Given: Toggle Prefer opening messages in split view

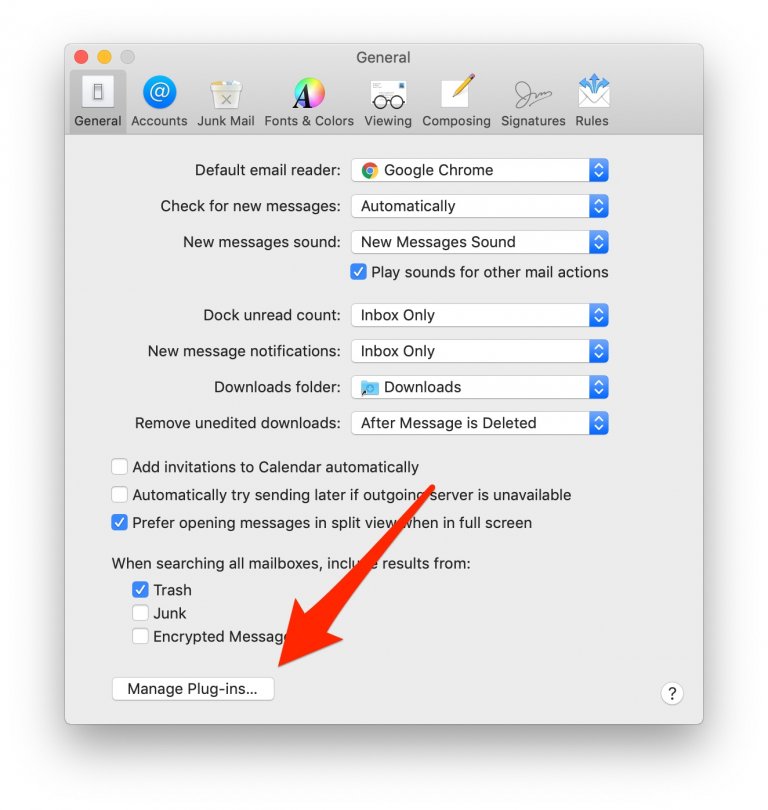Looking at the screenshot, I should click(x=119, y=522).
